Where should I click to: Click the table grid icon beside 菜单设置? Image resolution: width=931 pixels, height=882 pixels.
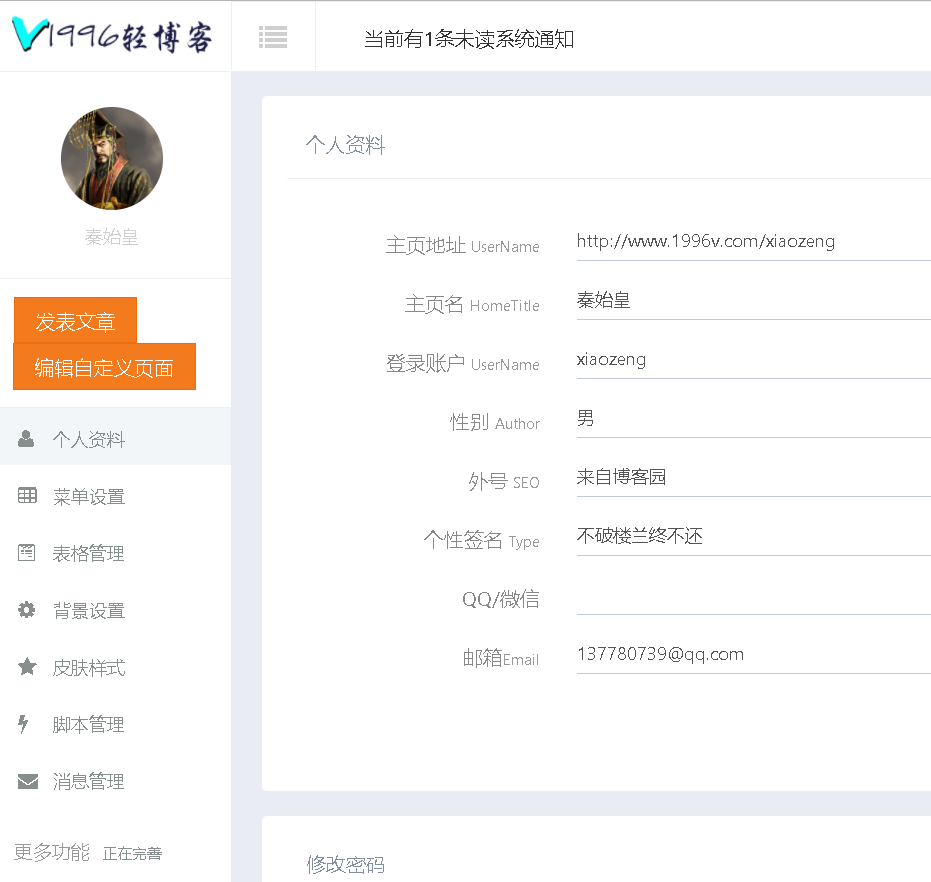click(27, 496)
